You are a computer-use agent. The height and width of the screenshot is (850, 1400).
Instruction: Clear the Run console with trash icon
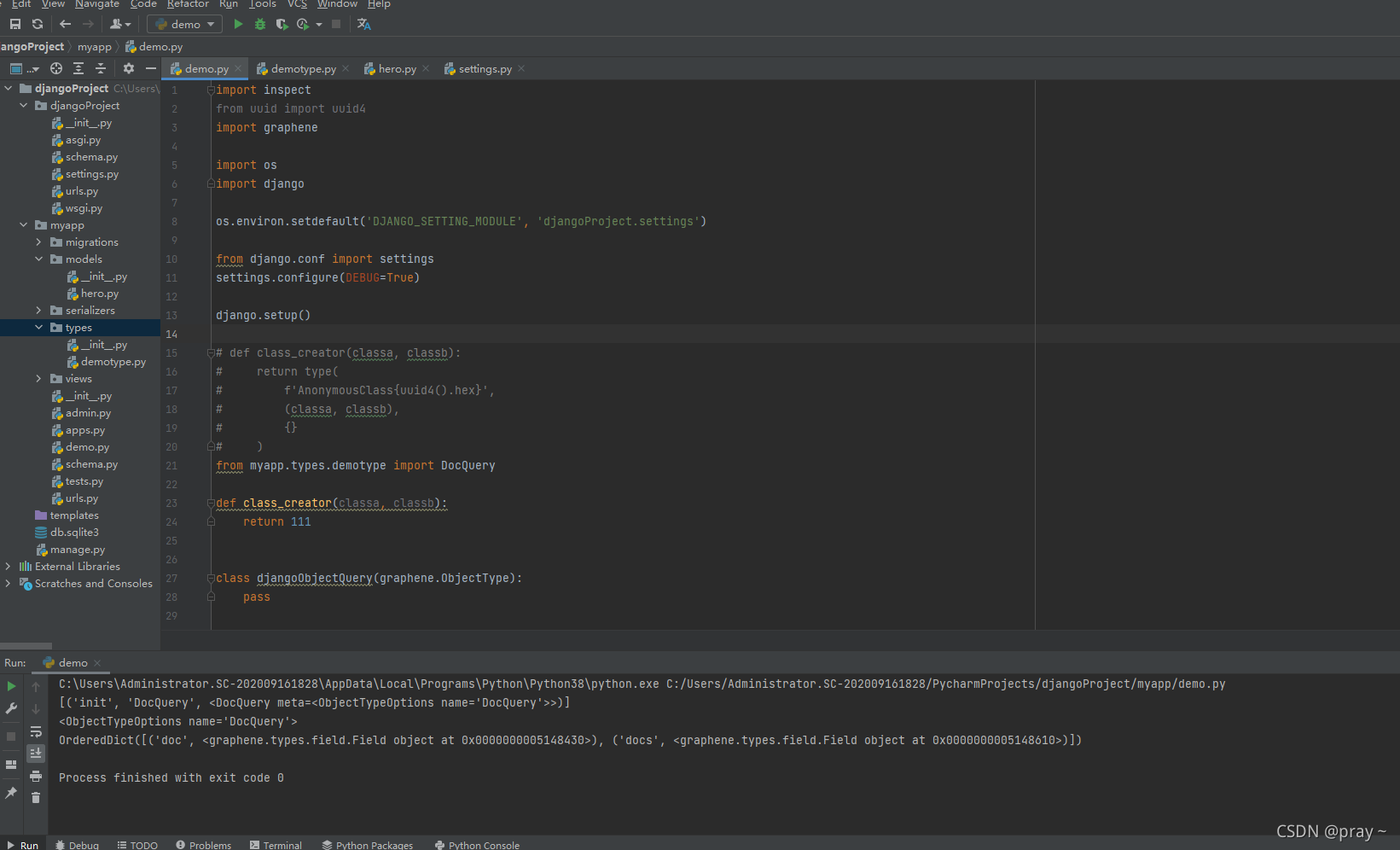pos(35,797)
